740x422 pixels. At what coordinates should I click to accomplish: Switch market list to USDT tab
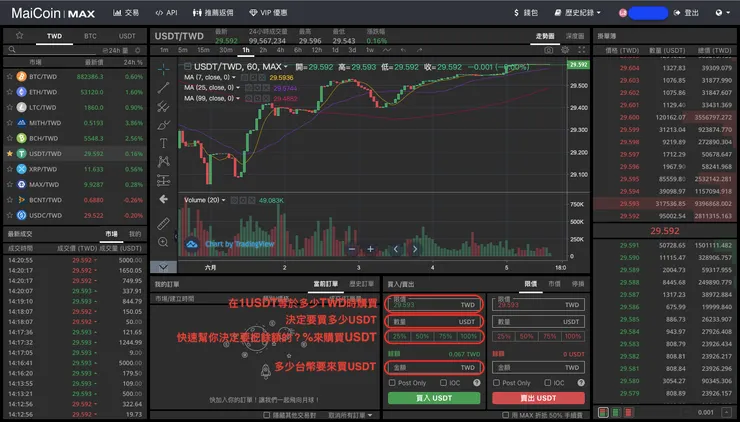coord(126,36)
